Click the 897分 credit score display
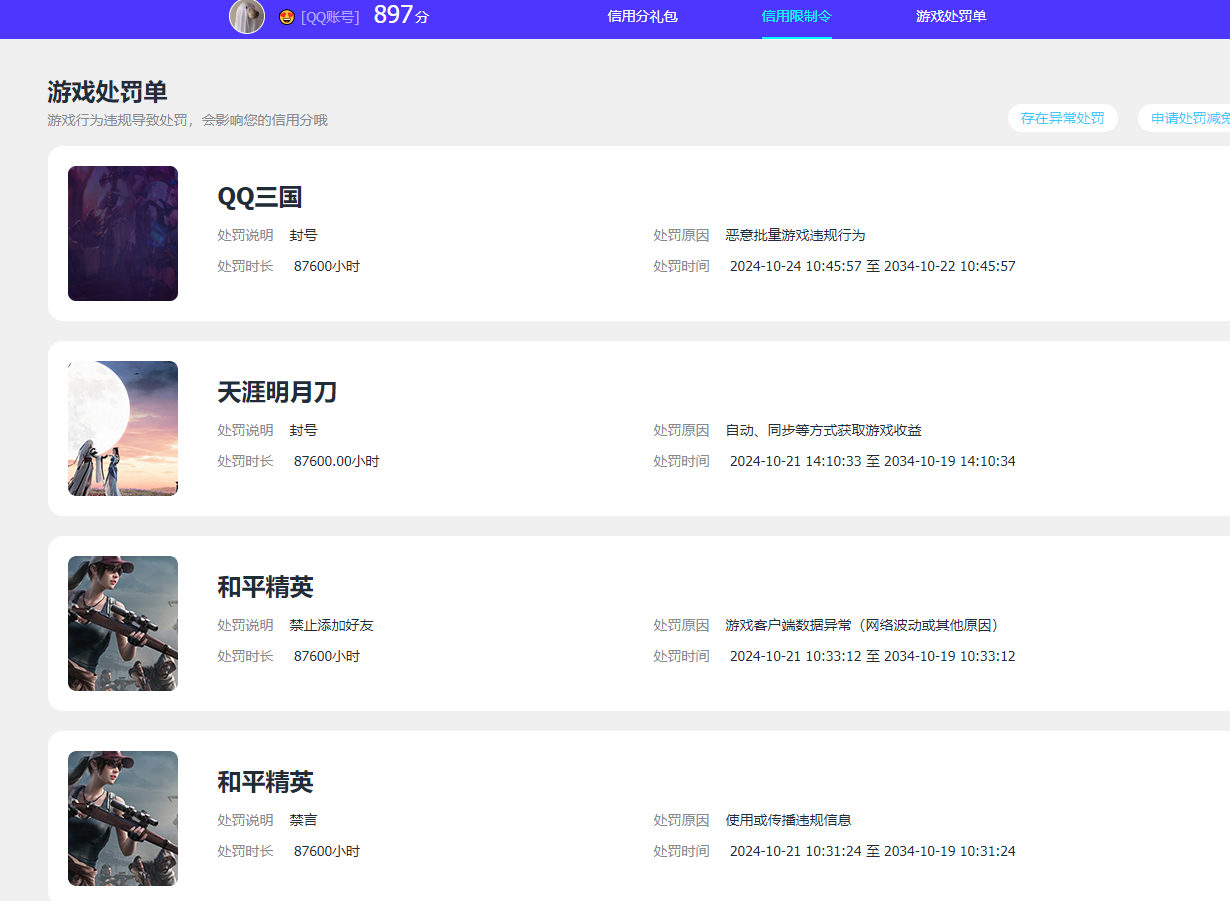The width and height of the screenshot is (1230, 901). point(399,16)
